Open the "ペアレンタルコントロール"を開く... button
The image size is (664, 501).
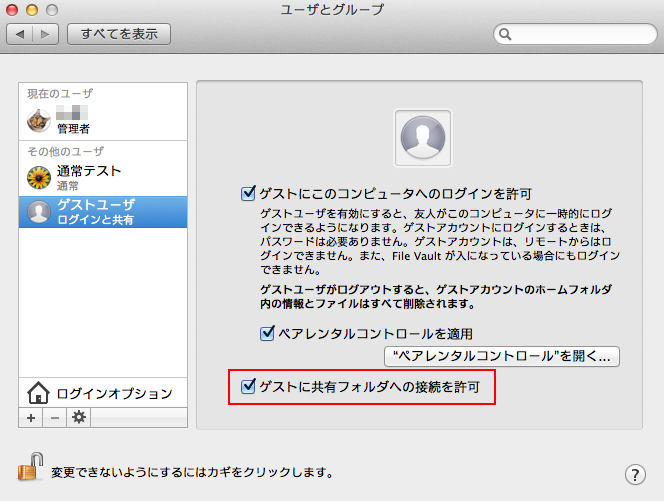tap(502, 356)
